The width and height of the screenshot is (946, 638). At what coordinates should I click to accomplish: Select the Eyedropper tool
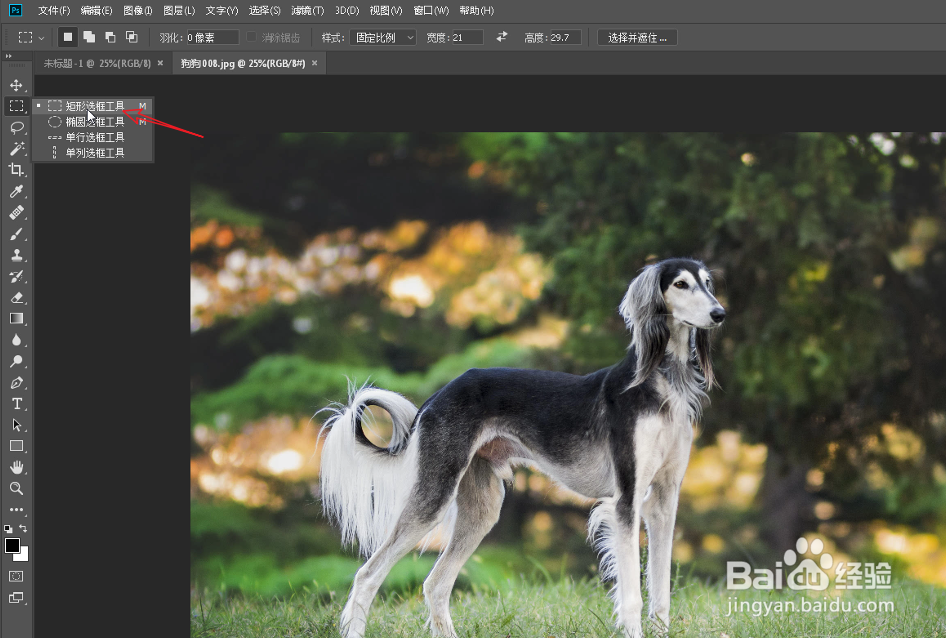coord(16,191)
